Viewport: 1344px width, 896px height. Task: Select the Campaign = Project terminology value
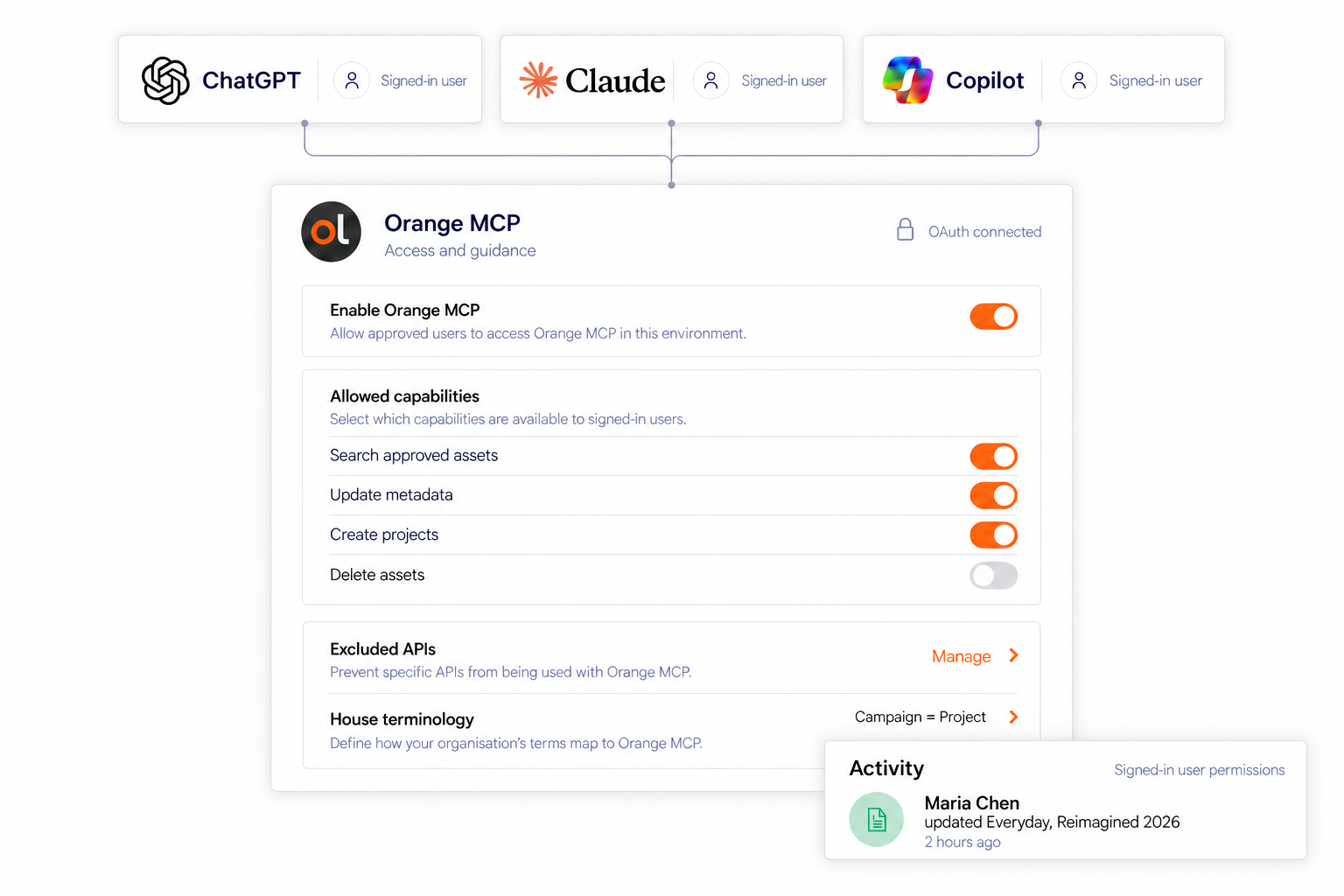920,717
